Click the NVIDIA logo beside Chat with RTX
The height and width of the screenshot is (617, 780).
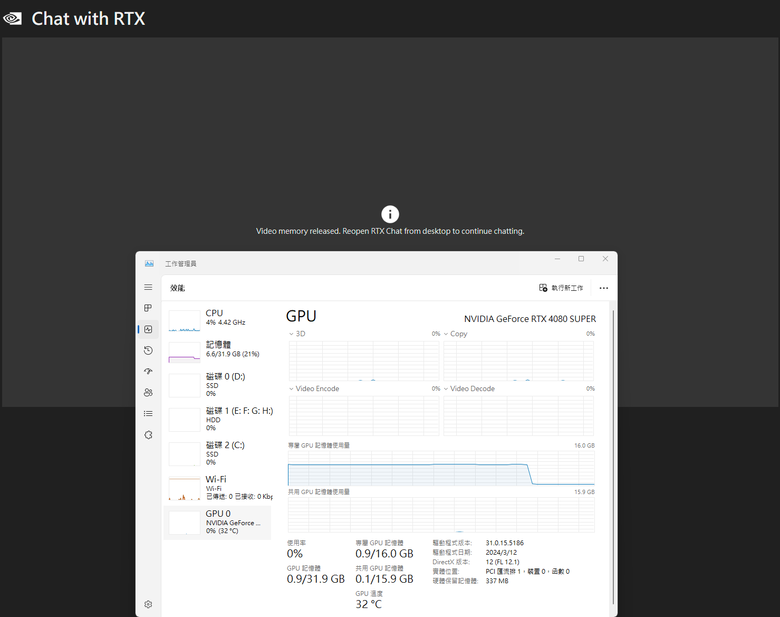(12, 19)
